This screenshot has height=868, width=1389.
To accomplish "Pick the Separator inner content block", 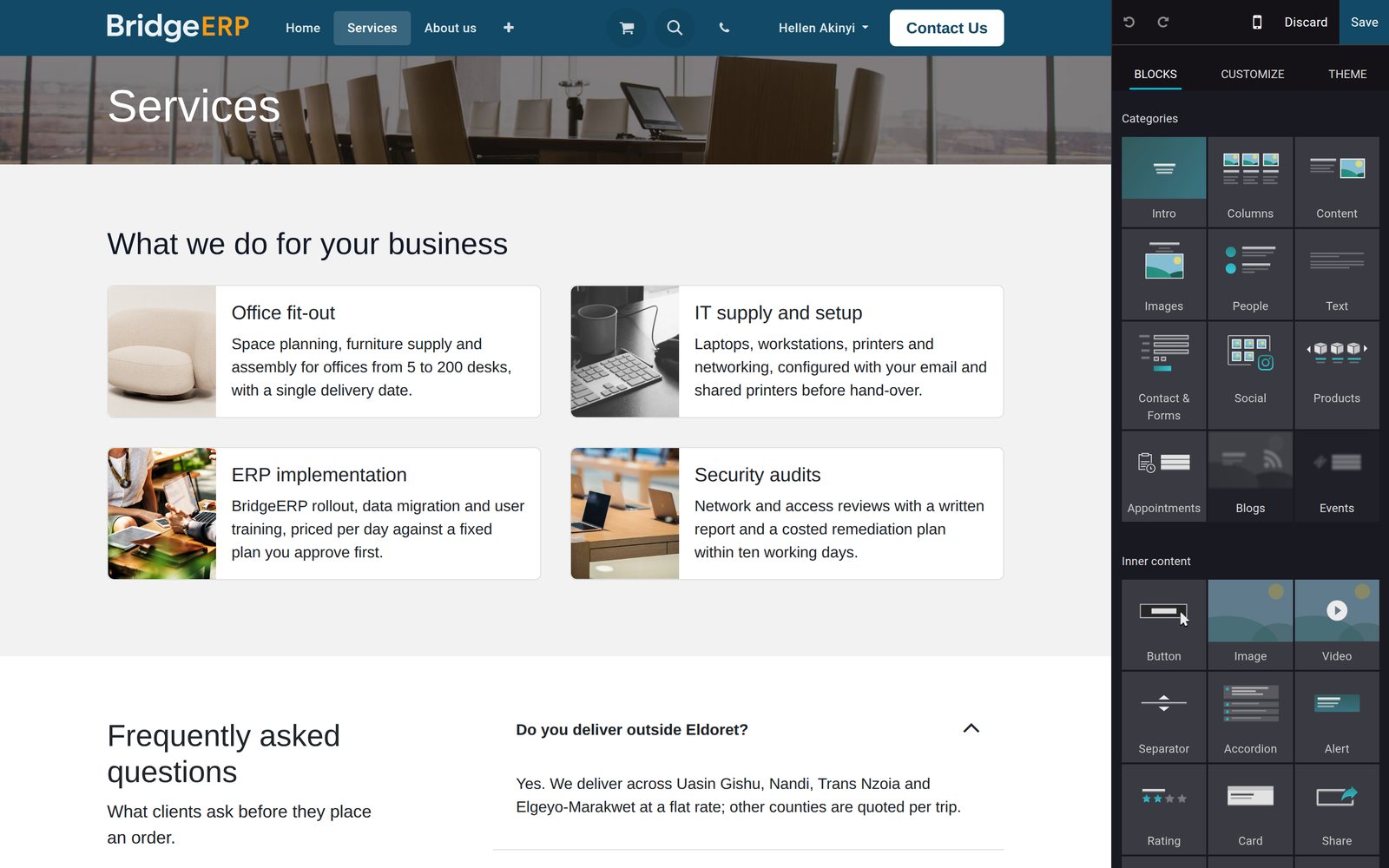I will [x=1163, y=717].
